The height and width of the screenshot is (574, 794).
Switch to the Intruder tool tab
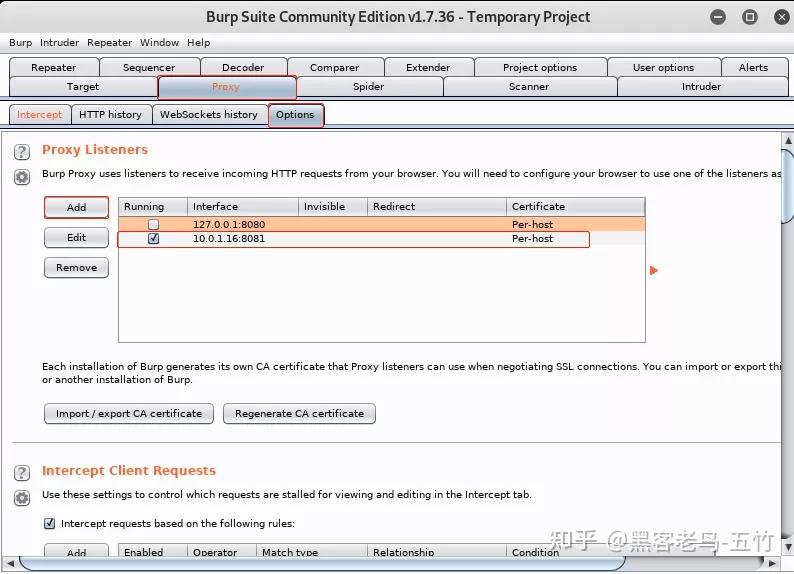pyautogui.click(x=702, y=87)
